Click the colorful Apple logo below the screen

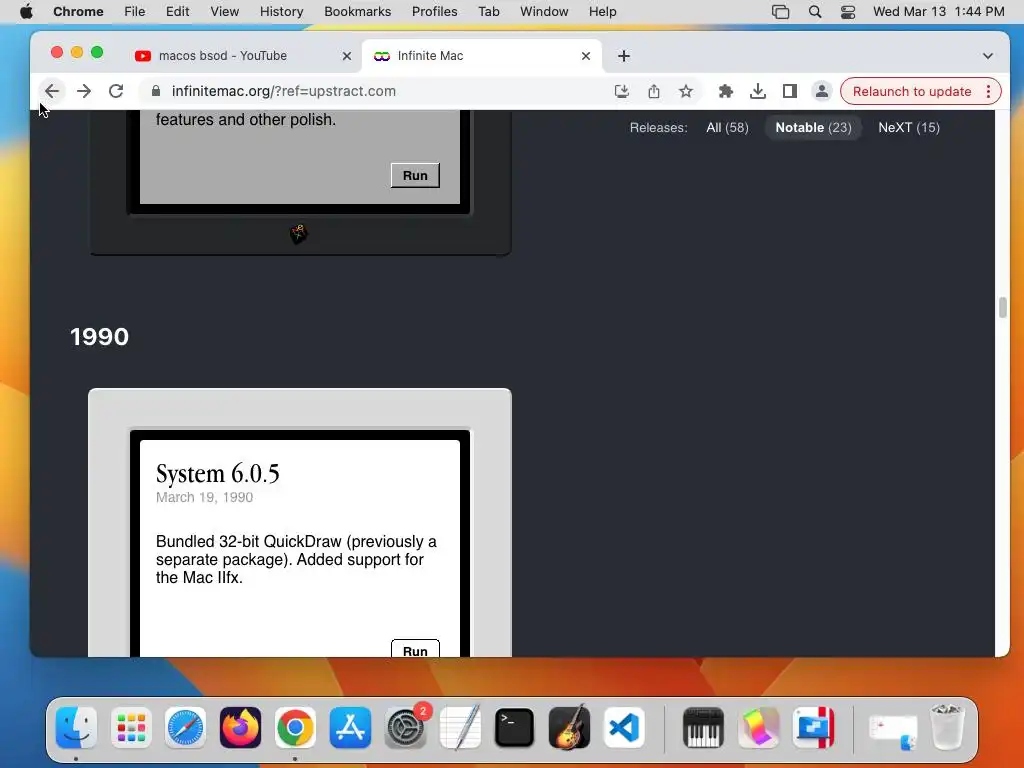pos(298,233)
